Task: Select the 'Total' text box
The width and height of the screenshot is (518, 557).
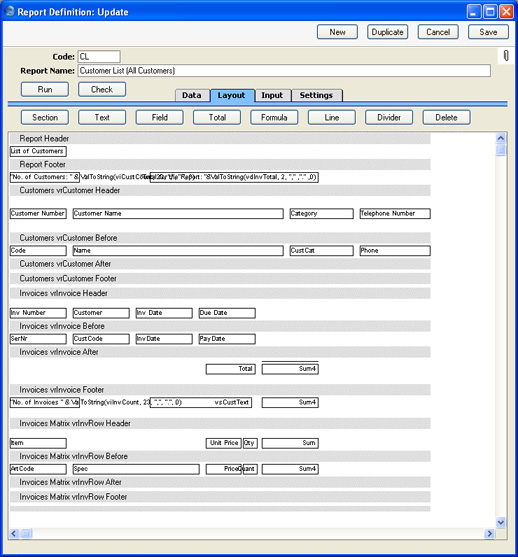Action: 231,369
